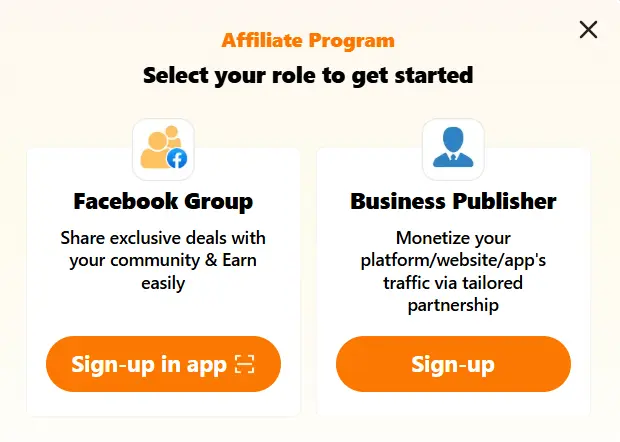Click the word "partnership" under Business Publisher
620x442 pixels.
click(x=453, y=305)
